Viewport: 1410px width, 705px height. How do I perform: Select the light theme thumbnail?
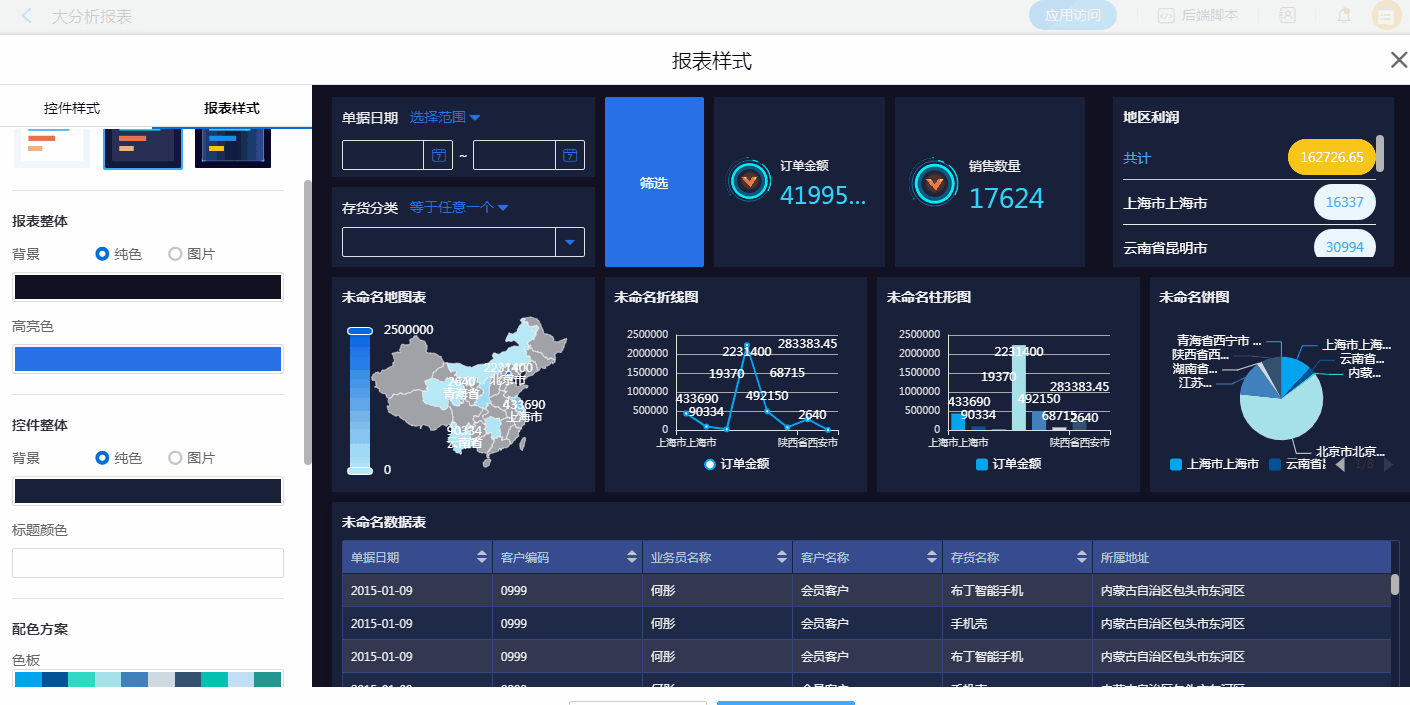[51, 147]
